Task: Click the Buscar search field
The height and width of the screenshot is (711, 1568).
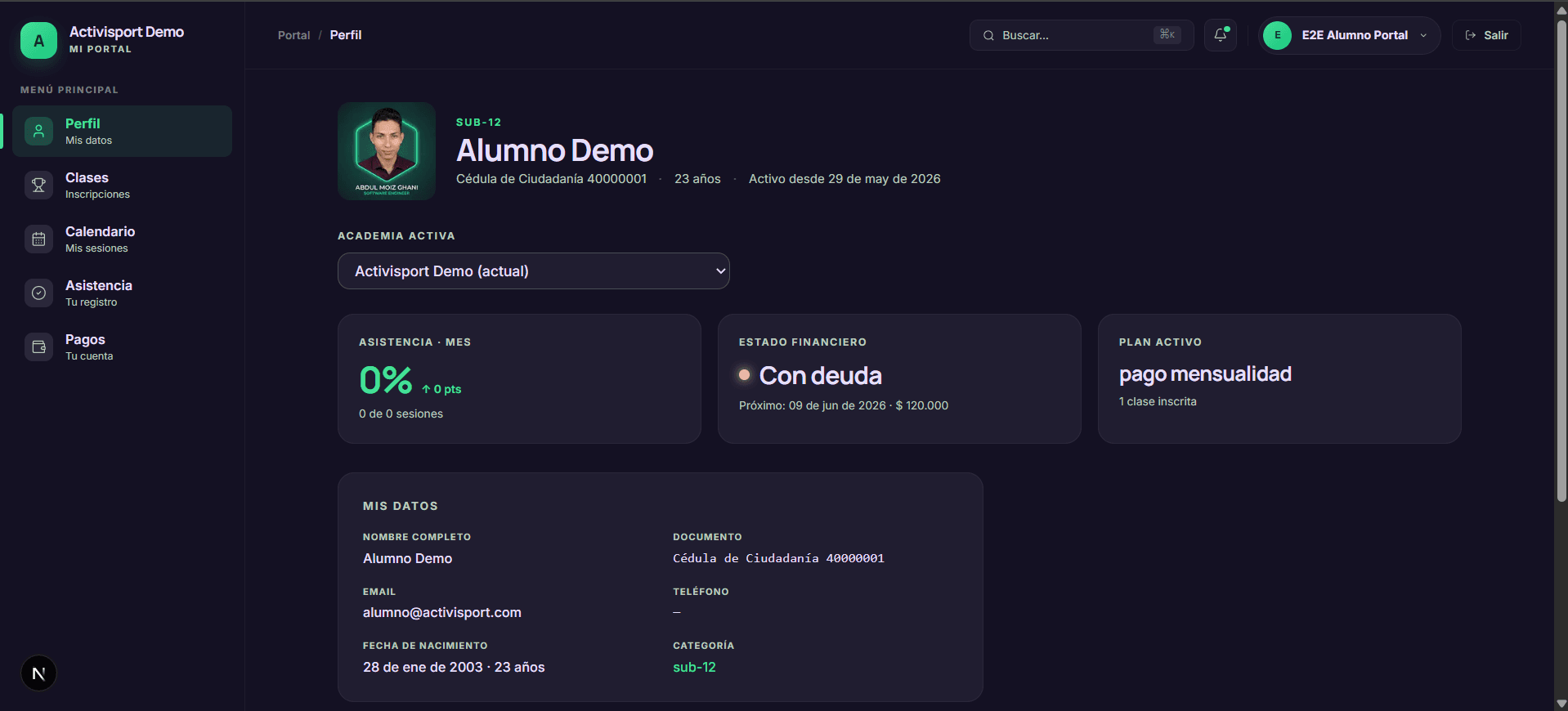Action: click(x=1082, y=35)
